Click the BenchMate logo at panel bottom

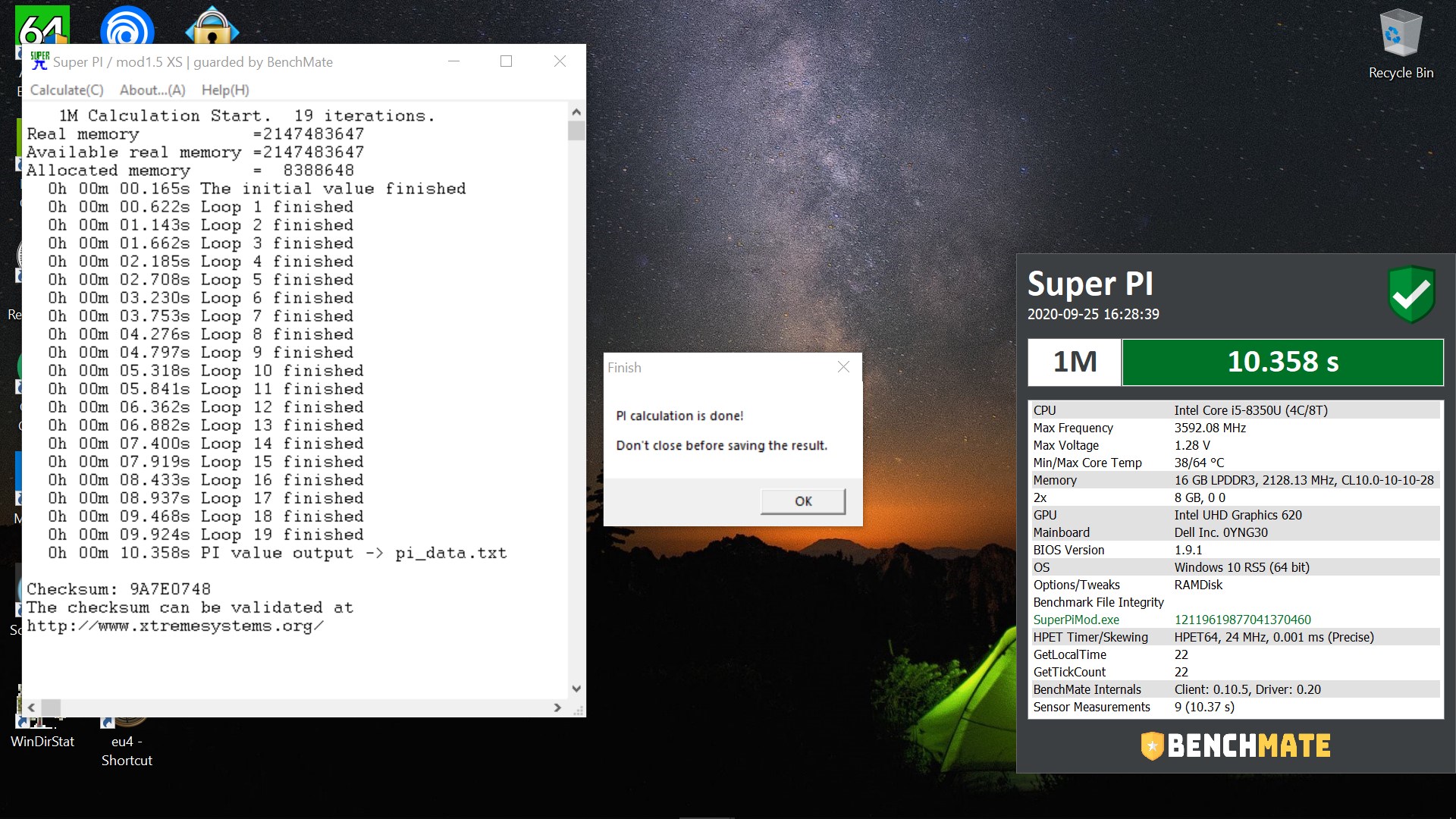(1235, 745)
